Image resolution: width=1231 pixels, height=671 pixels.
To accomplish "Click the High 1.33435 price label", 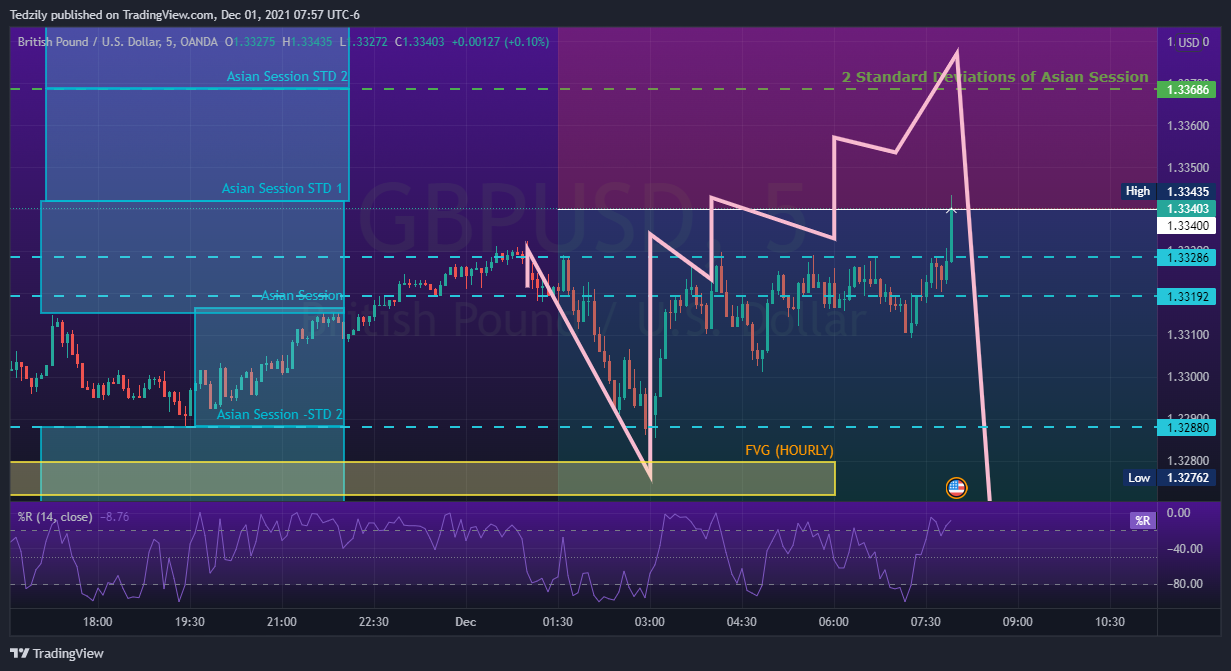I will [x=1169, y=191].
